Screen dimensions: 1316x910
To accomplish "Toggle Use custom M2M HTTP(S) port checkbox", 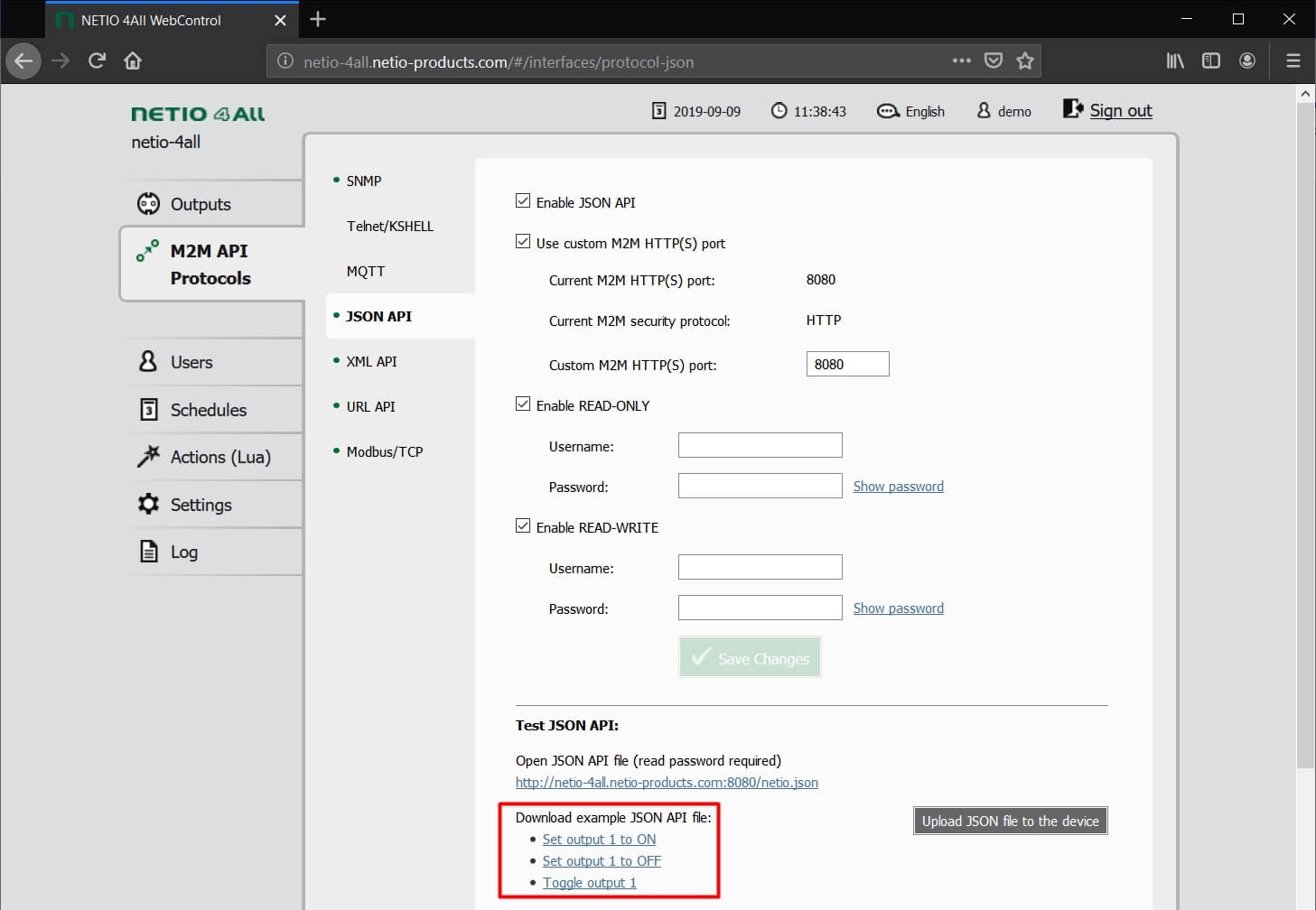I will pos(523,241).
